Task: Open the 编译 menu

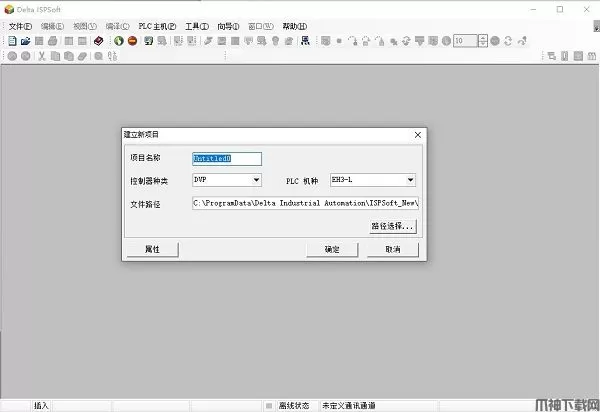Action: pyautogui.click(x=117, y=26)
